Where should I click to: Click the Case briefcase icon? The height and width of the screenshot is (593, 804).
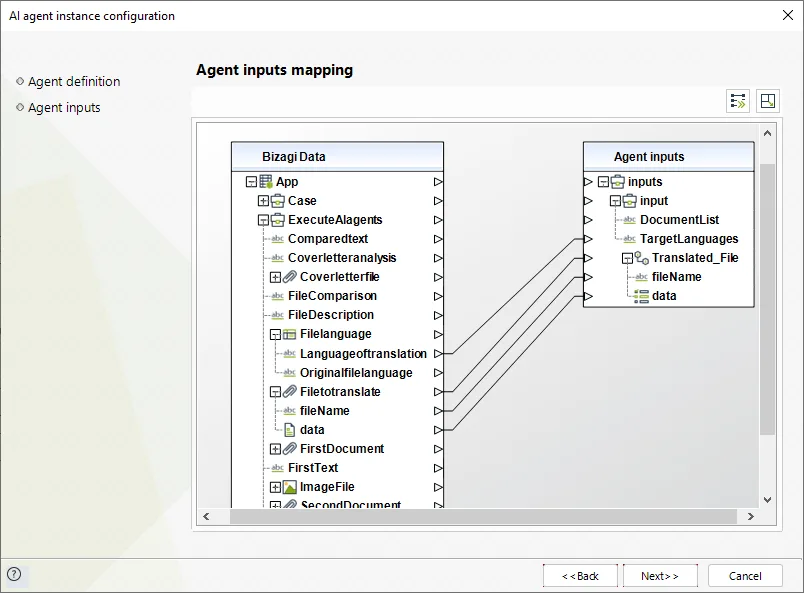coord(277,201)
